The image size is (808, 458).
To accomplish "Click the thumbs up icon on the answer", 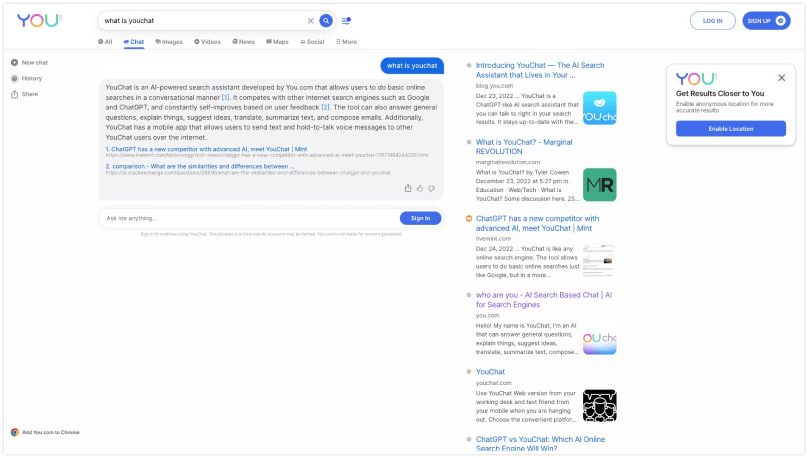I will pos(420,188).
